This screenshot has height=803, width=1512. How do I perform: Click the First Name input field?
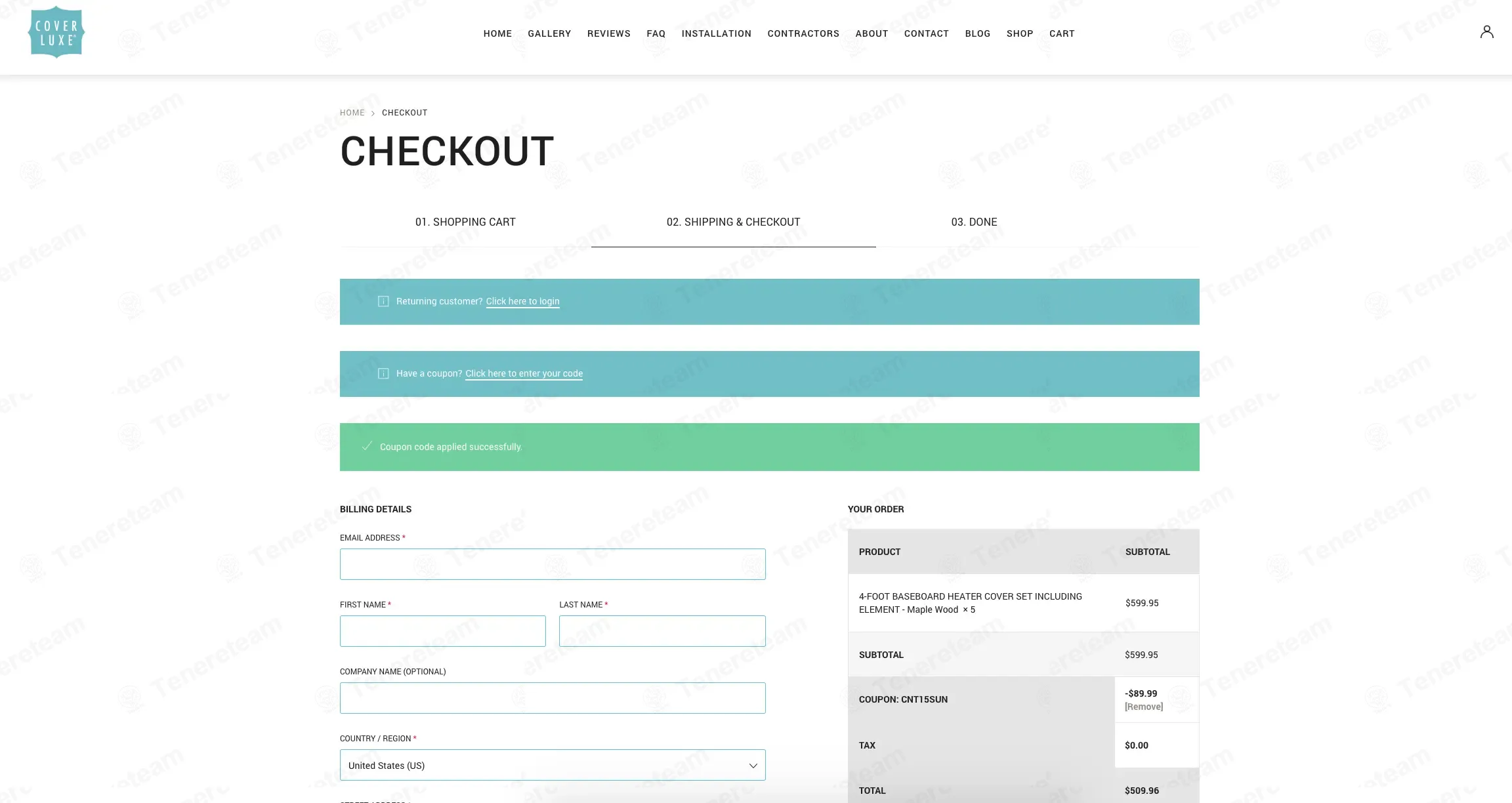point(442,631)
